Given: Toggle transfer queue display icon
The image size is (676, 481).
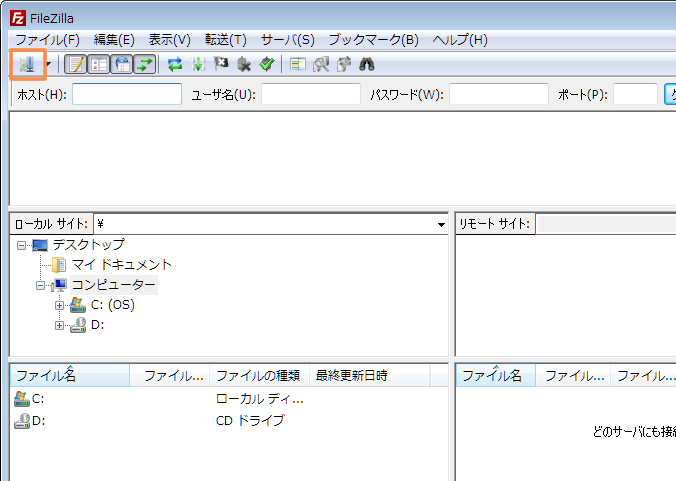Looking at the screenshot, I should click(145, 65).
